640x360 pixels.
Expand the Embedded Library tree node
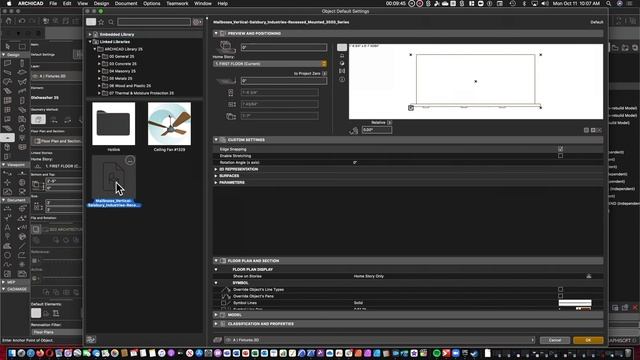click(90, 34)
